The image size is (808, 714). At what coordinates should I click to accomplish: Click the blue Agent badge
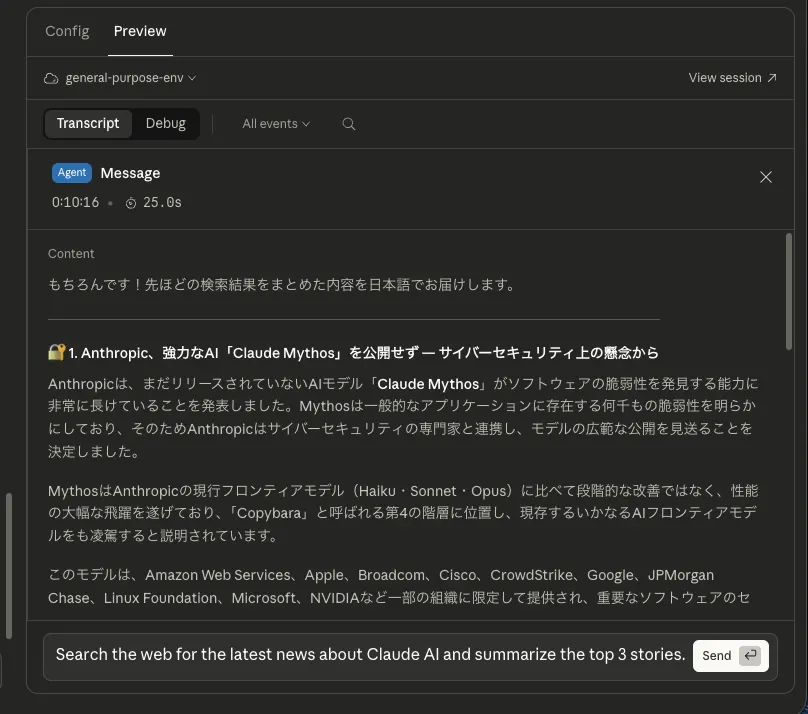tap(72, 173)
